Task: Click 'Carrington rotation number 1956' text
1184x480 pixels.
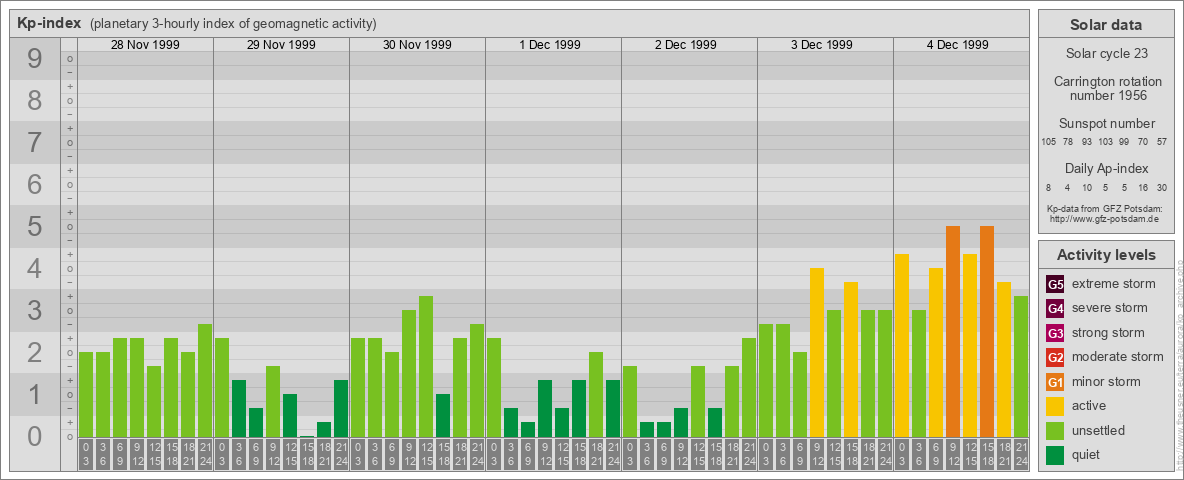Action: (1106, 88)
